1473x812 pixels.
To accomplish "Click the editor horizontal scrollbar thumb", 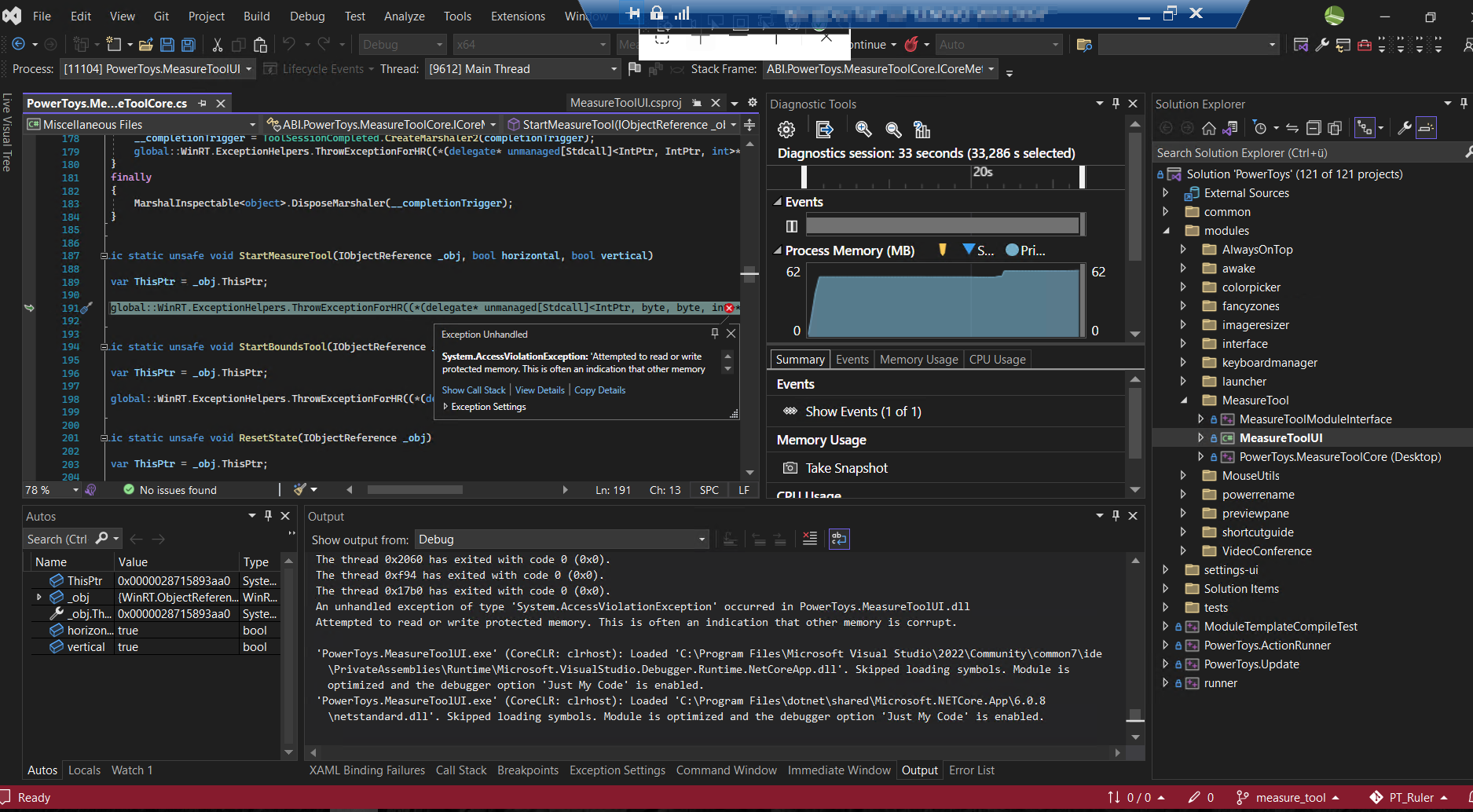I will [x=415, y=490].
